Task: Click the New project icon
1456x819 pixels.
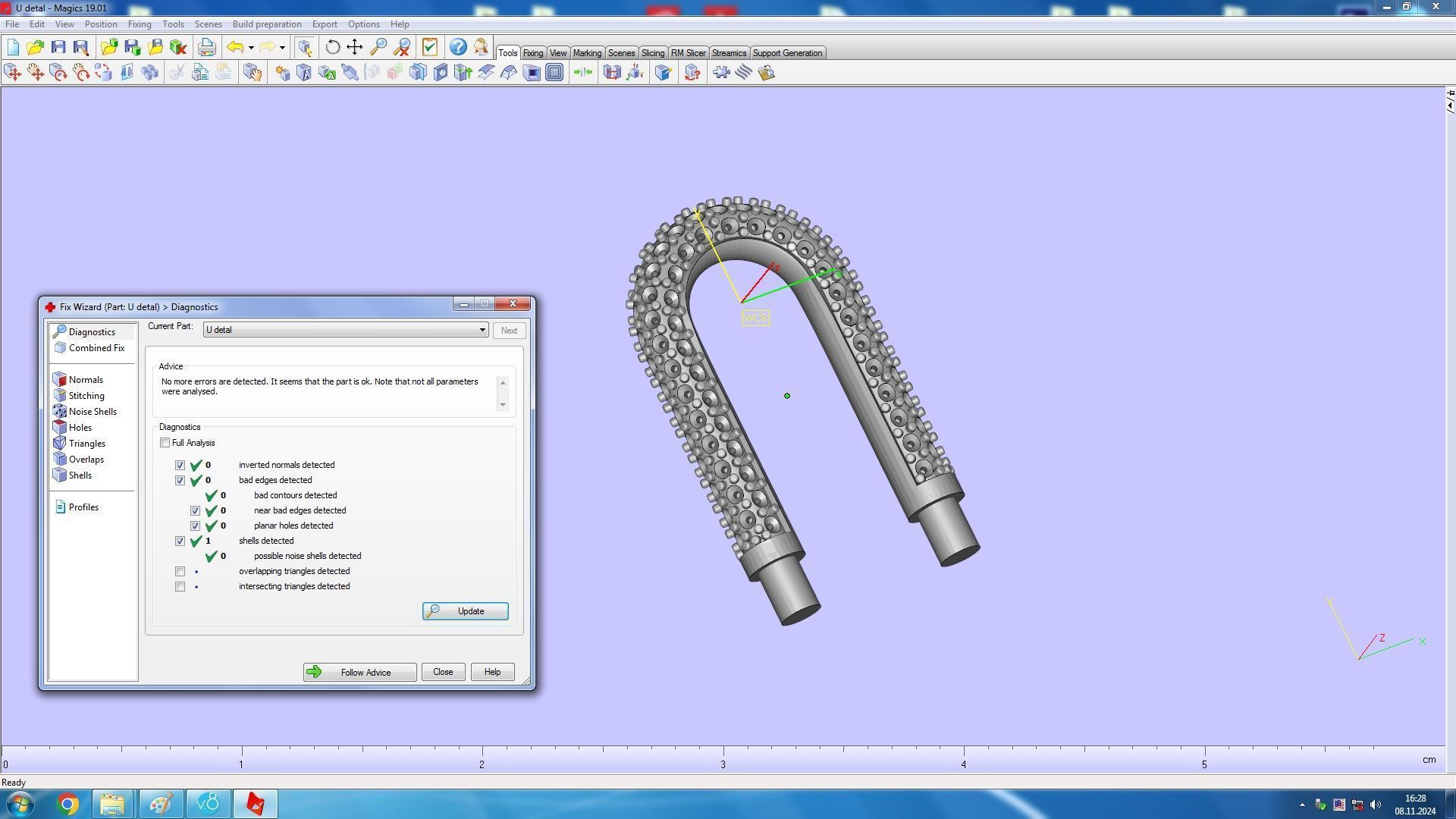Action: click(x=13, y=48)
